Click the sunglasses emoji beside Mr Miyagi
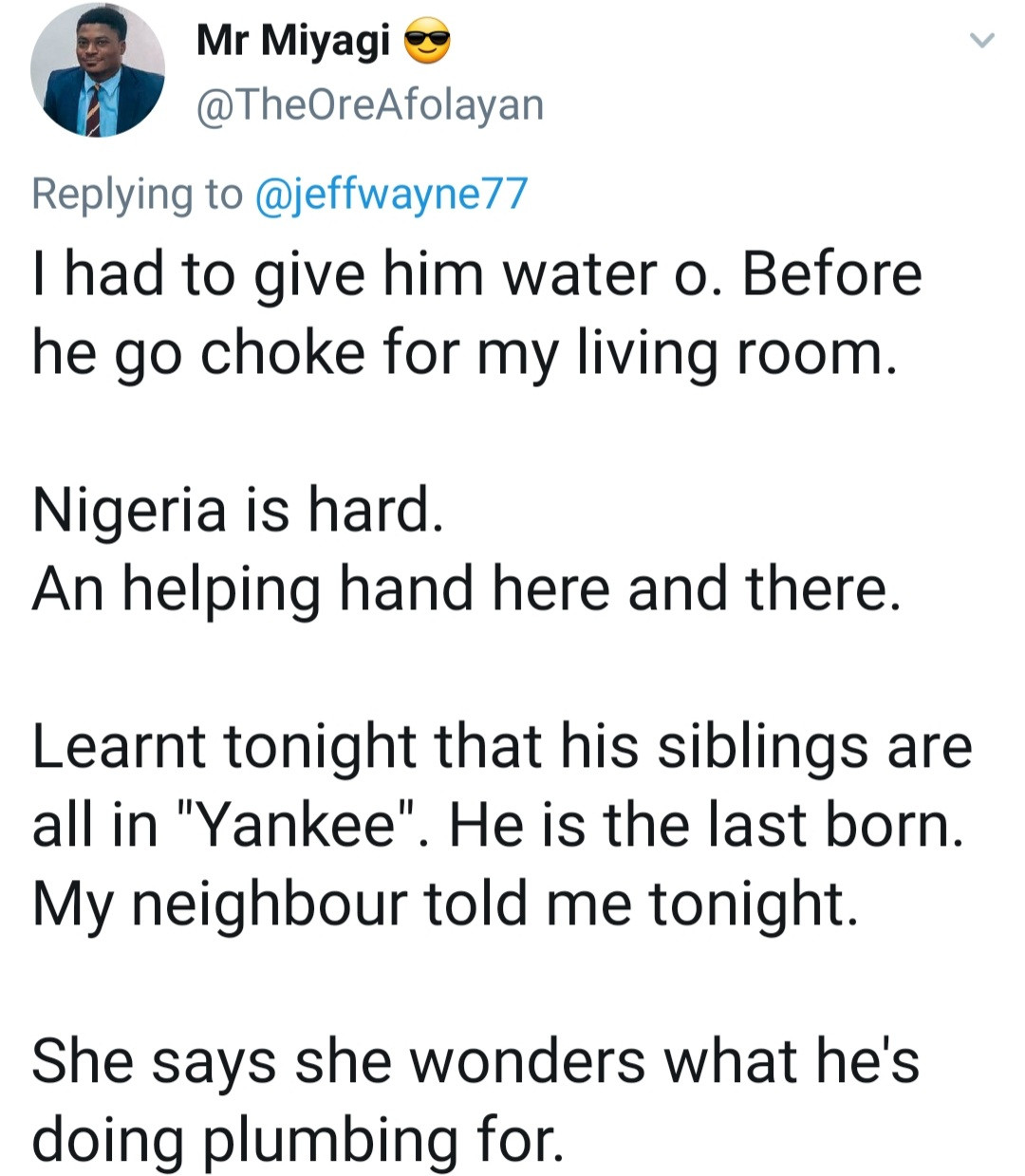 click(426, 42)
